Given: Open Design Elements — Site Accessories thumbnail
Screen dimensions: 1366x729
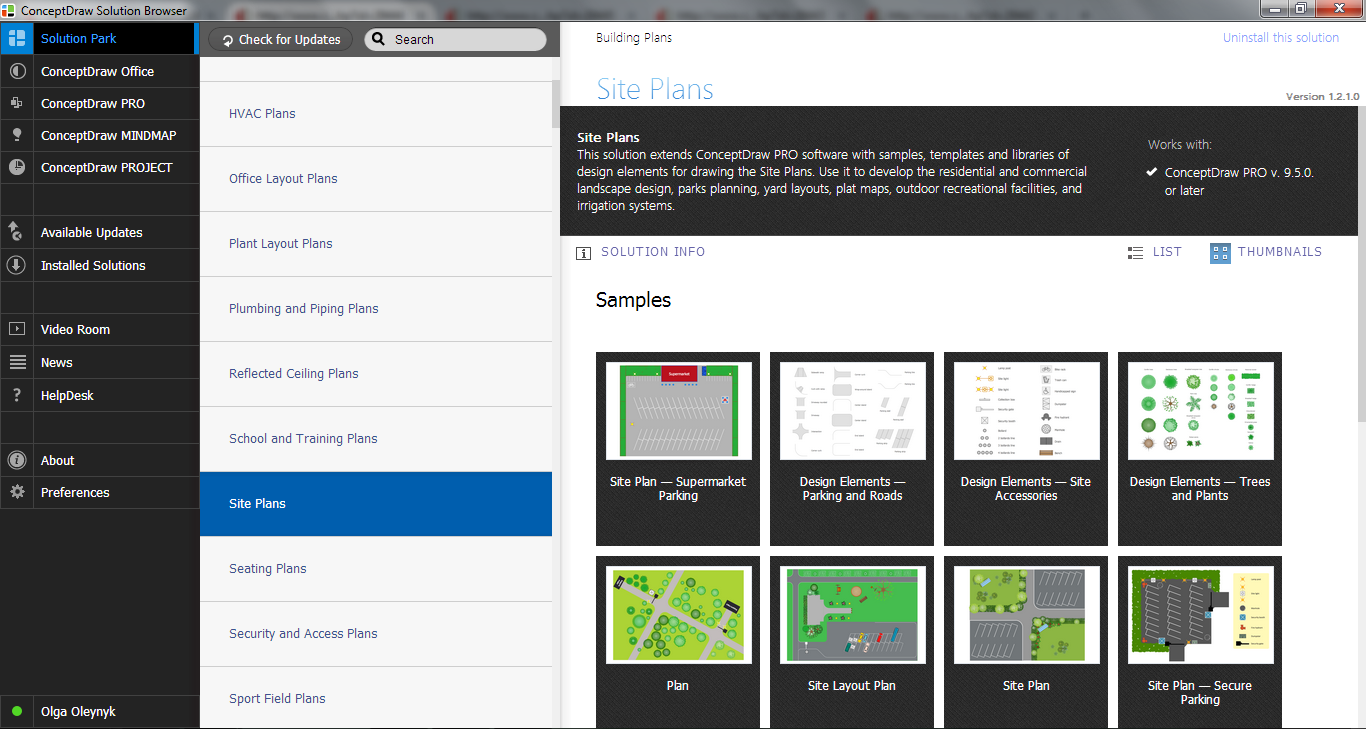Looking at the screenshot, I should point(1026,449).
